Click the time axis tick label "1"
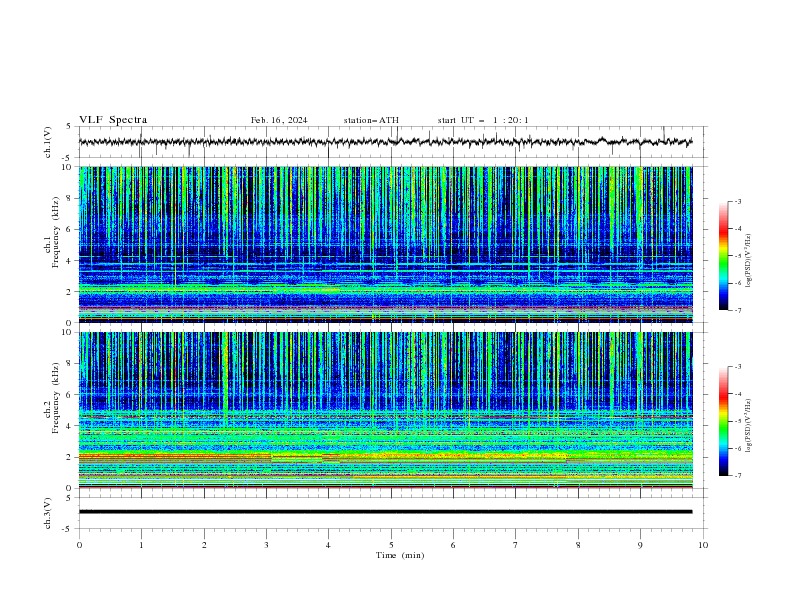 pyautogui.click(x=141, y=545)
